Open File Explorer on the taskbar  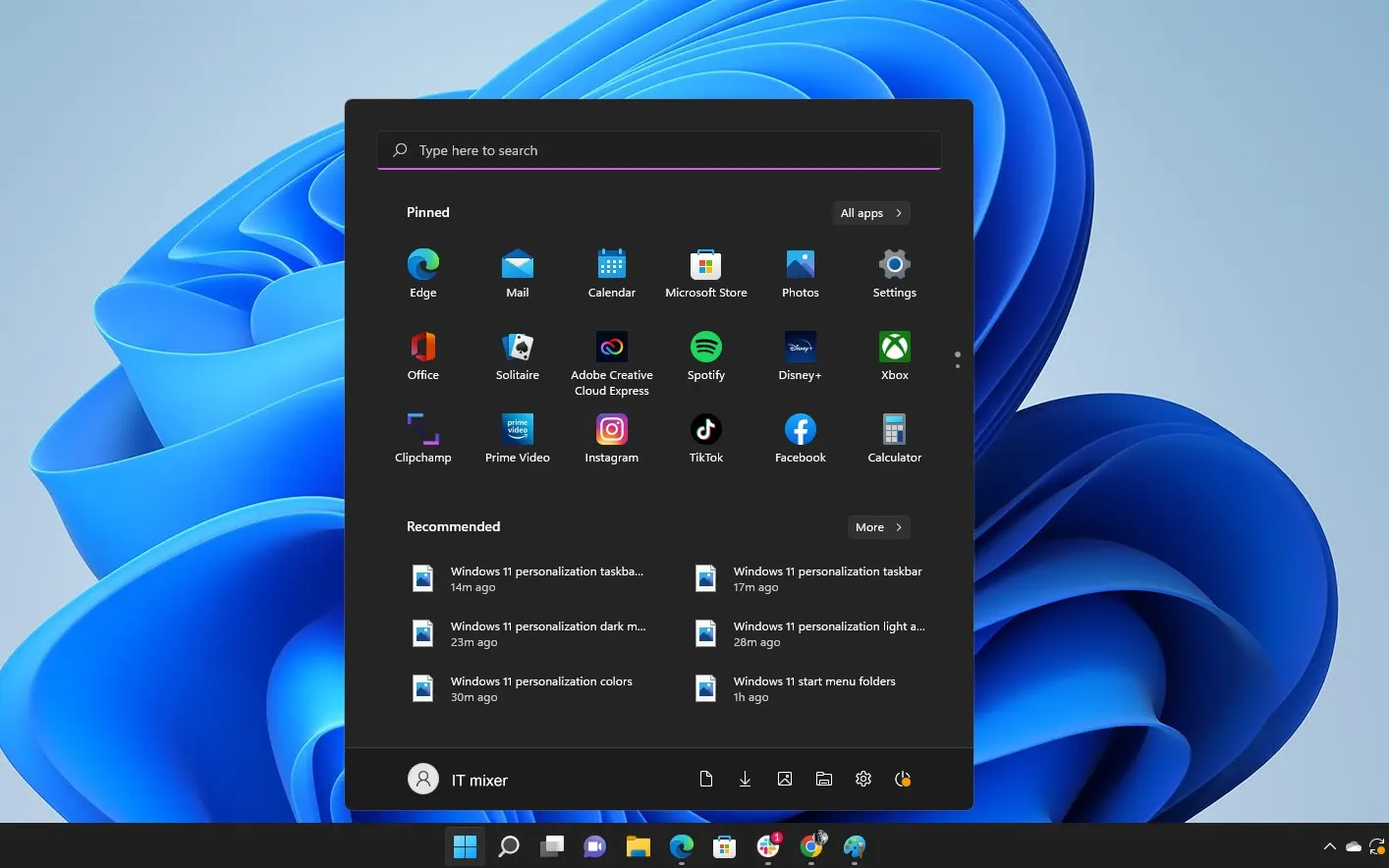638,845
